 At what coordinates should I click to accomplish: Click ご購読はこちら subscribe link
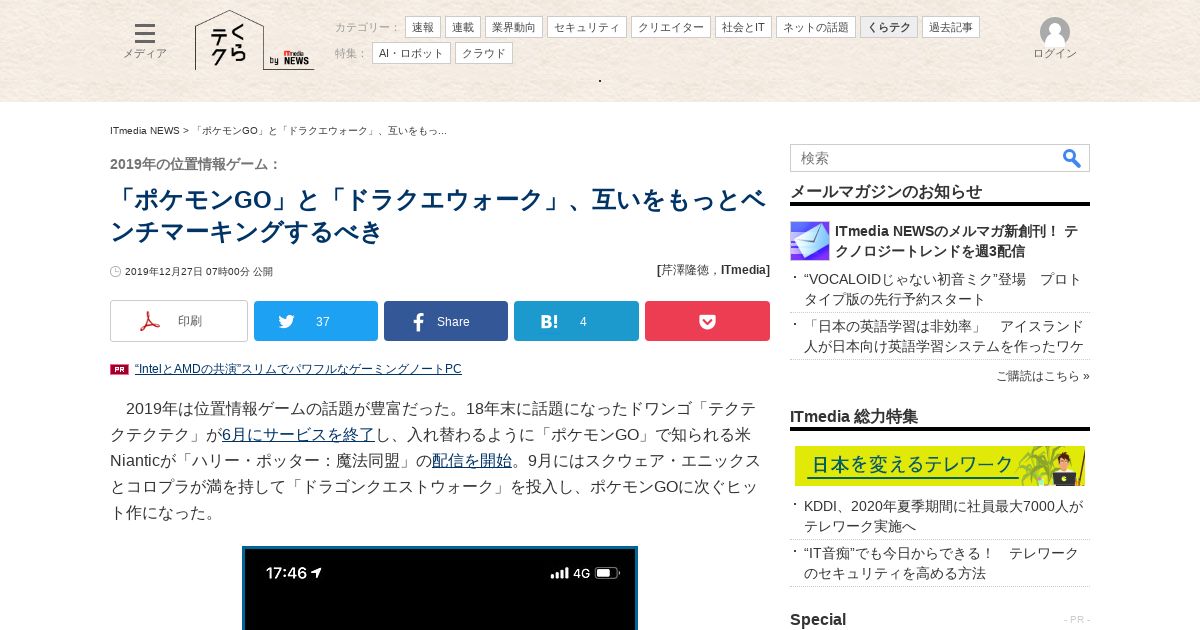pos(1042,376)
